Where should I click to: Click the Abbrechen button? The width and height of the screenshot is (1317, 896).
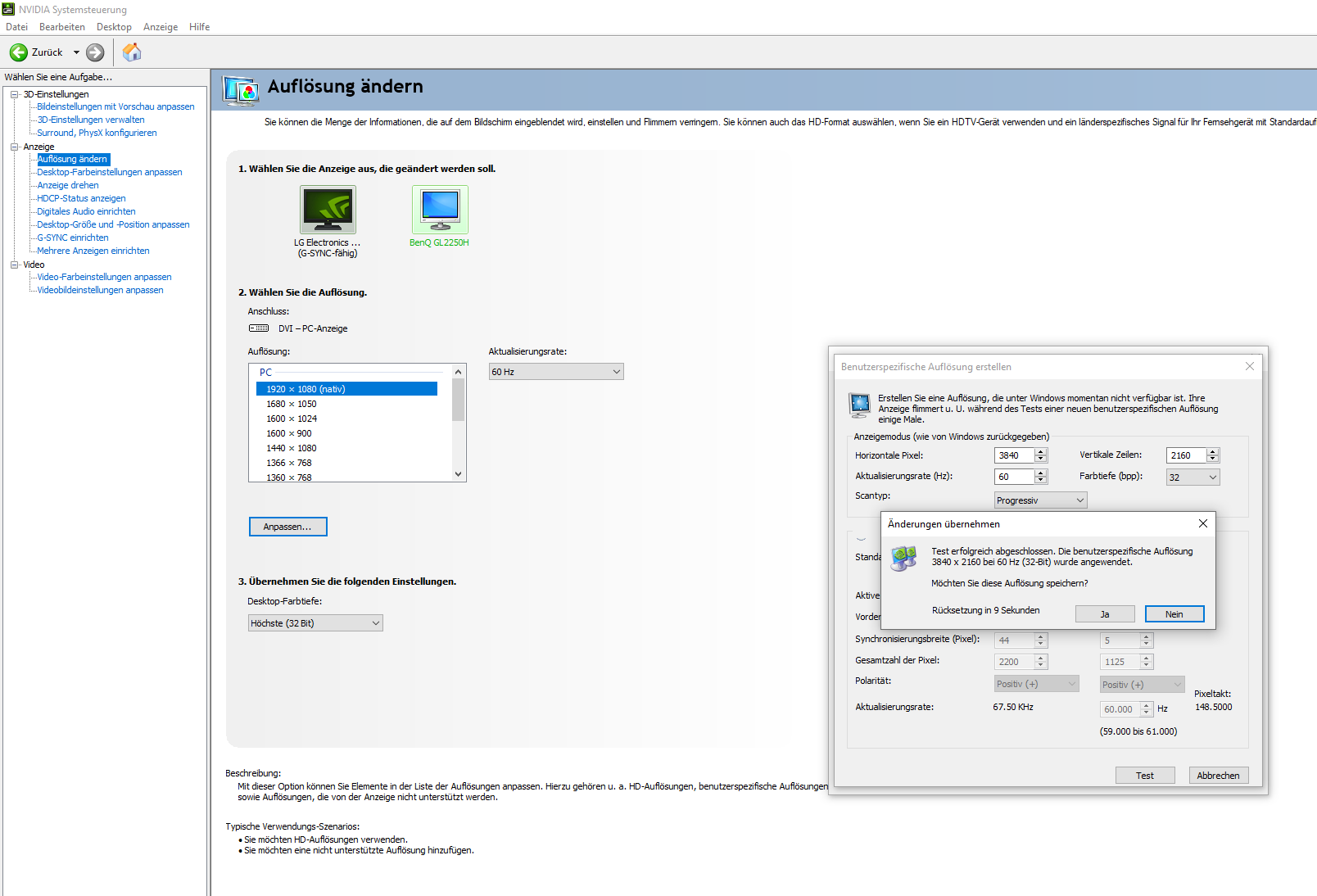[1218, 776]
